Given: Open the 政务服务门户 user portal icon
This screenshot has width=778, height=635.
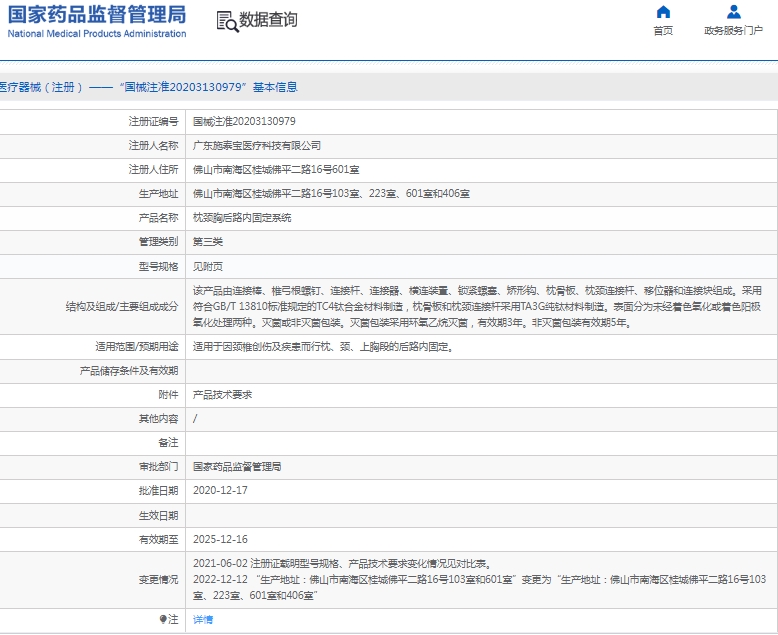Looking at the screenshot, I should 733,12.
